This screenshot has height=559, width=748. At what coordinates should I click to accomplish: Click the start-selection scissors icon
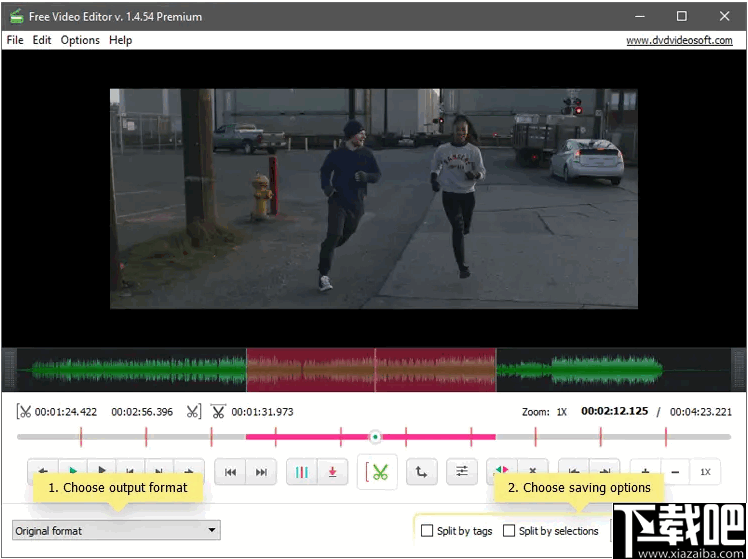[24, 412]
